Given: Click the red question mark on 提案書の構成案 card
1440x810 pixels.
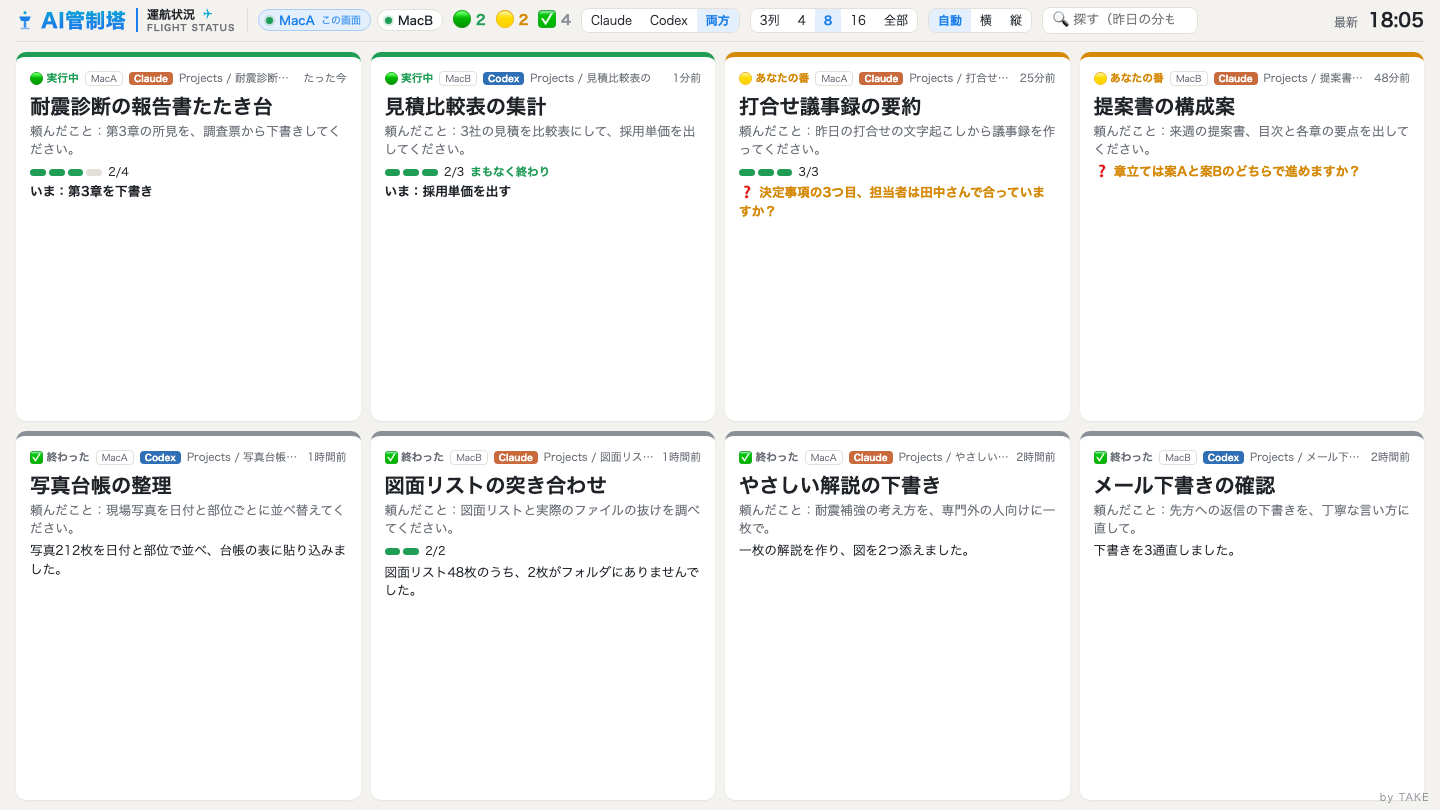Looking at the screenshot, I should [1101, 171].
